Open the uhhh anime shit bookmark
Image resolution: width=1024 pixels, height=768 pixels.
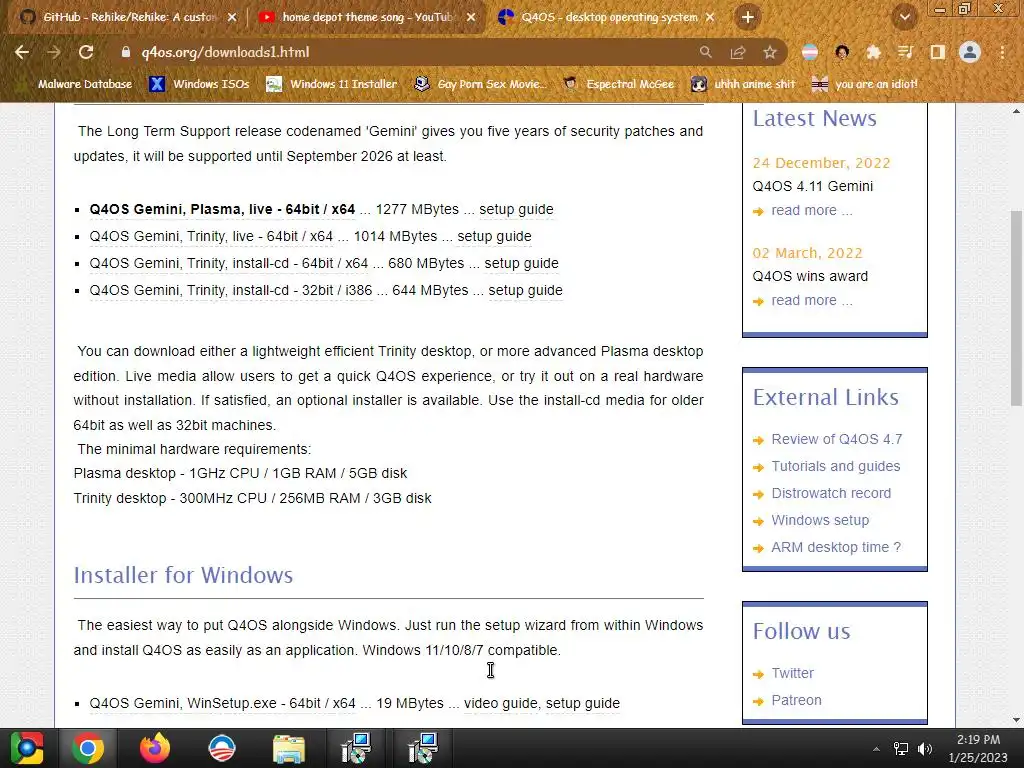(744, 84)
